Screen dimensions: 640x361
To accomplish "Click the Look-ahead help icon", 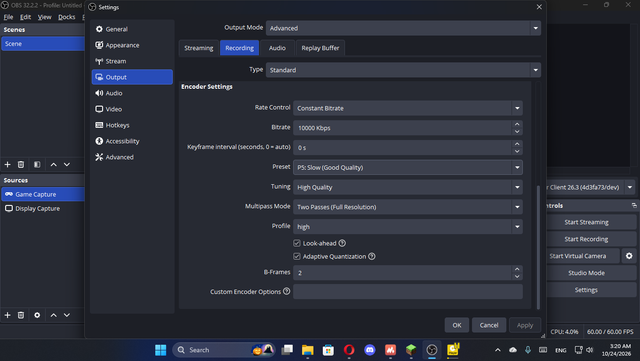I will click(x=342, y=243).
